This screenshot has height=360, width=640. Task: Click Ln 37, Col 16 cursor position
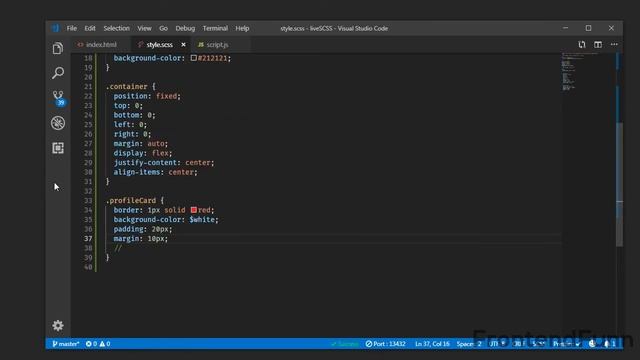pyautogui.click(x=432, y=344)
